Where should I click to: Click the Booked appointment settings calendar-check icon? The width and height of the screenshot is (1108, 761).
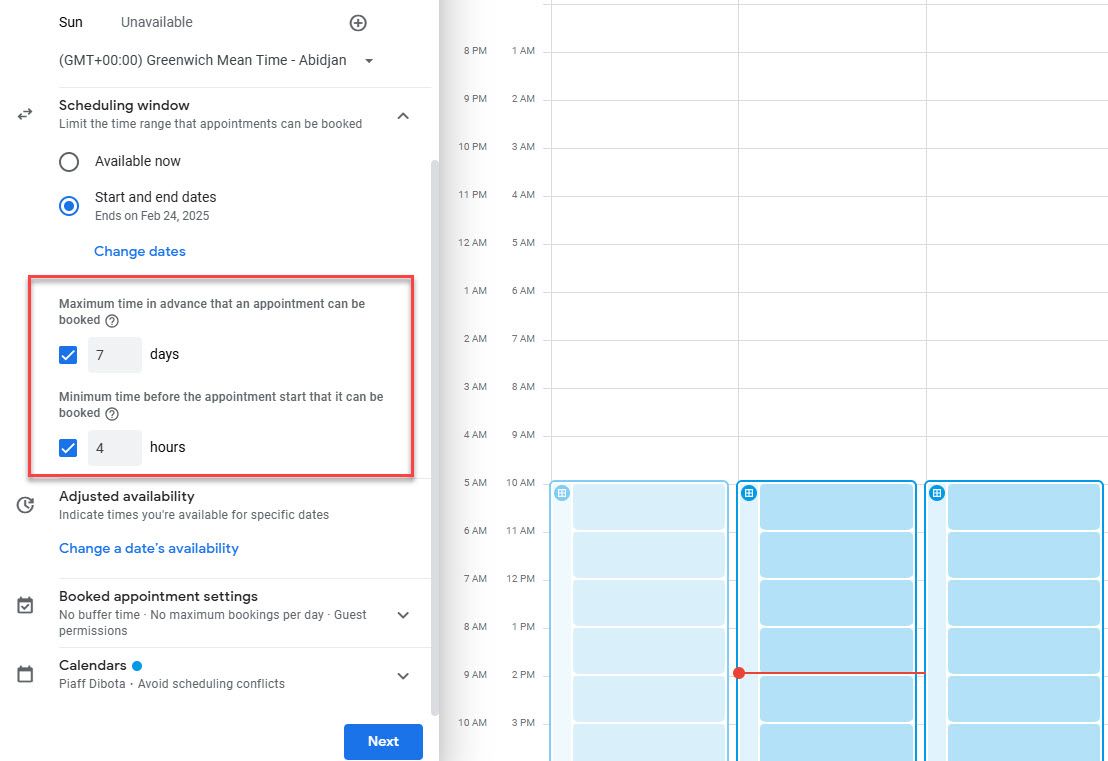point(26,605)
